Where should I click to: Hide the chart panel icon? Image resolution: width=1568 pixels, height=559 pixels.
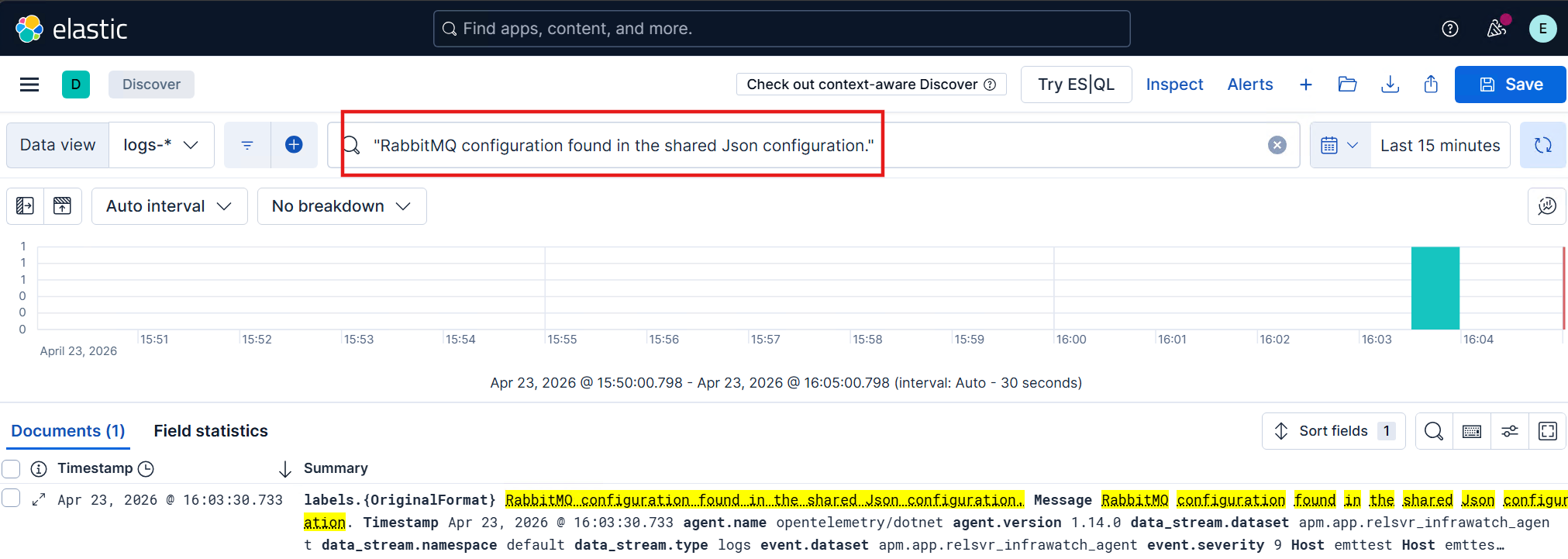[63, 206]
